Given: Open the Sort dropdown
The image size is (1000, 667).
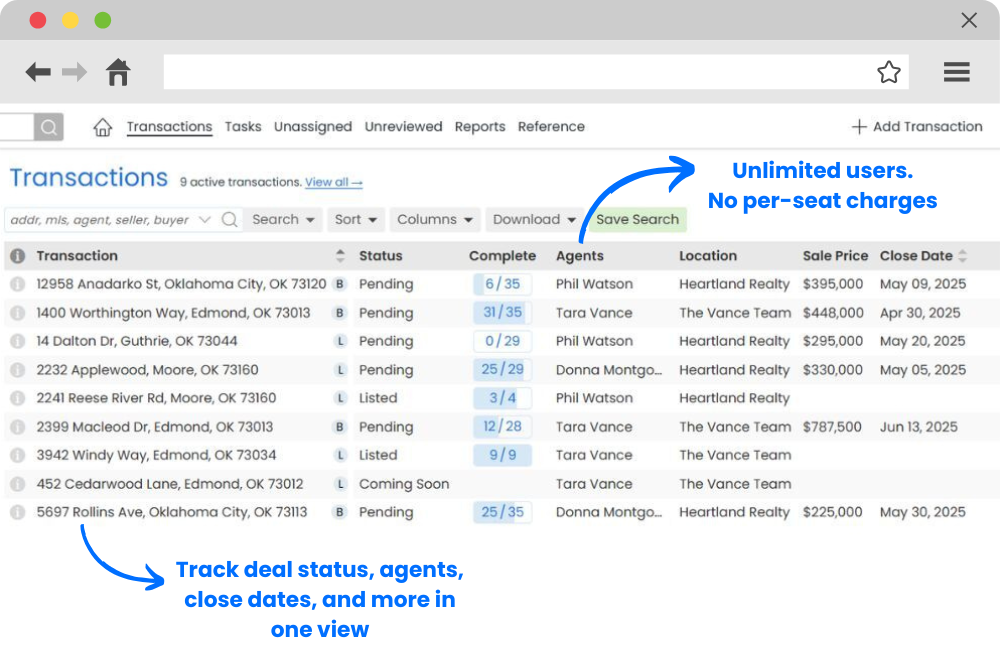Looking at the screenshot, I should [x=356, y=219].
